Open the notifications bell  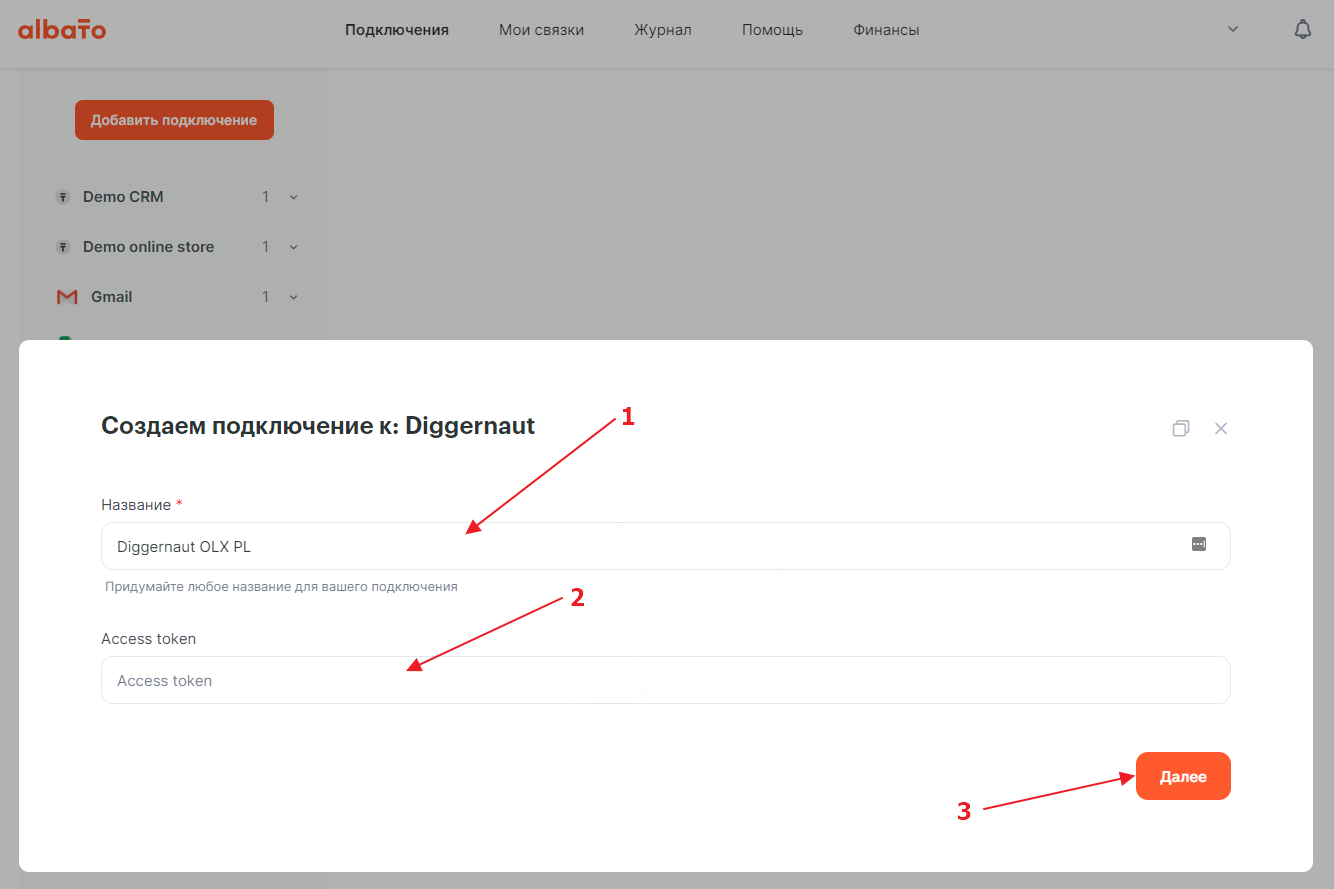(x=1302, y=30)
